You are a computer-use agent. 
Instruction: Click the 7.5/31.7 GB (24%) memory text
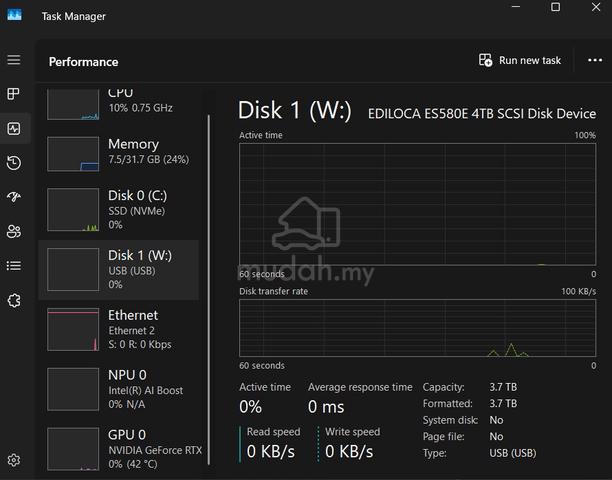click(148, 159)
